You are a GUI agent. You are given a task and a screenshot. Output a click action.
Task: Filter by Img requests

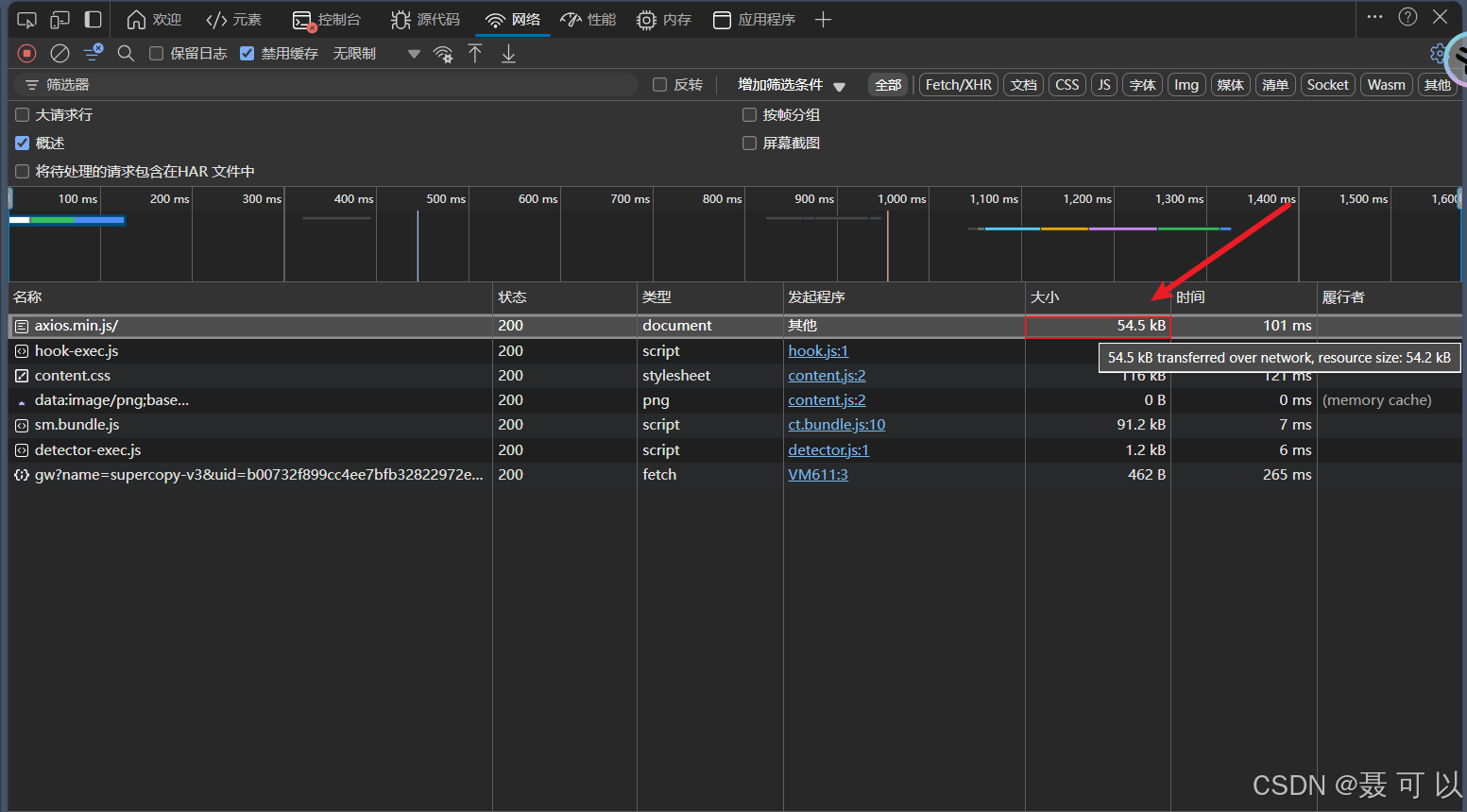(x=1186, y=85)
